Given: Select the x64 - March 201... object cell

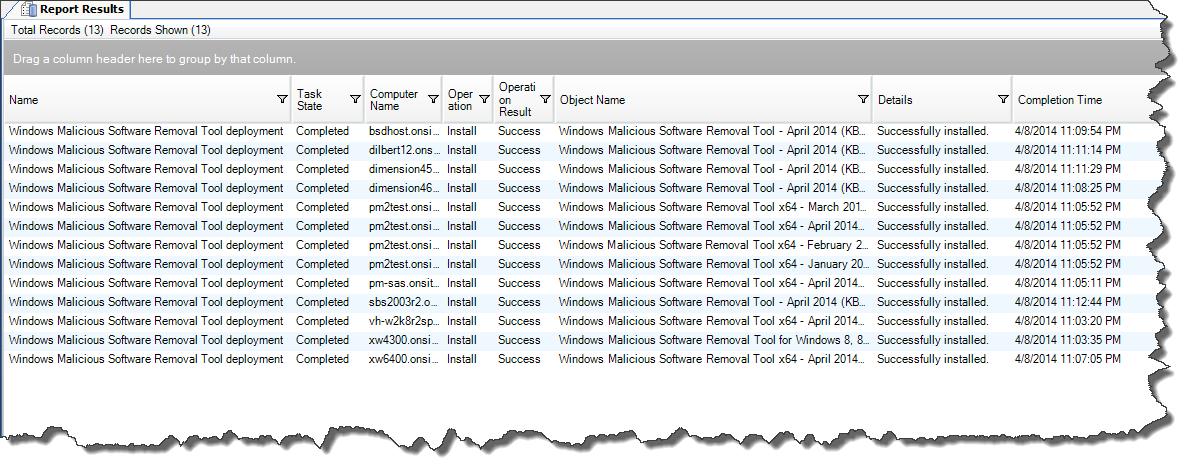Looking at the screenshot, I should click(x=714, y=207).
